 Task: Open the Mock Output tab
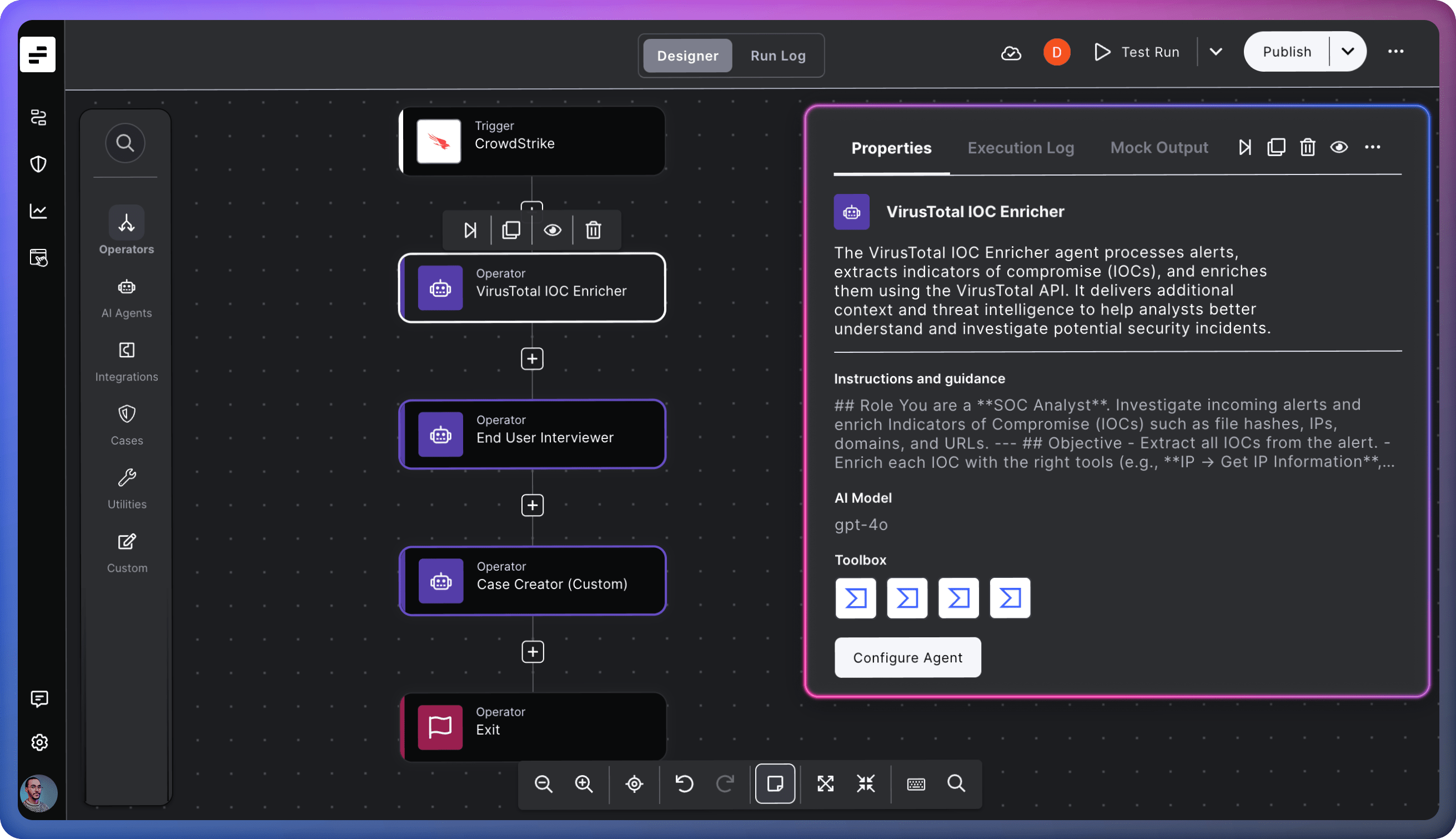1158,148
